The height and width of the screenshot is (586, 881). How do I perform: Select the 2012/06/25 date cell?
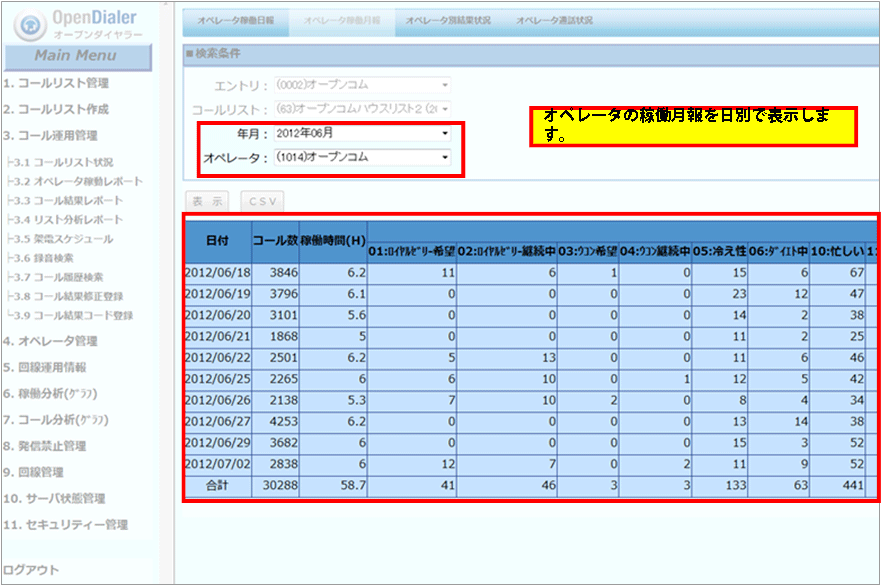[x=218, y=379]
